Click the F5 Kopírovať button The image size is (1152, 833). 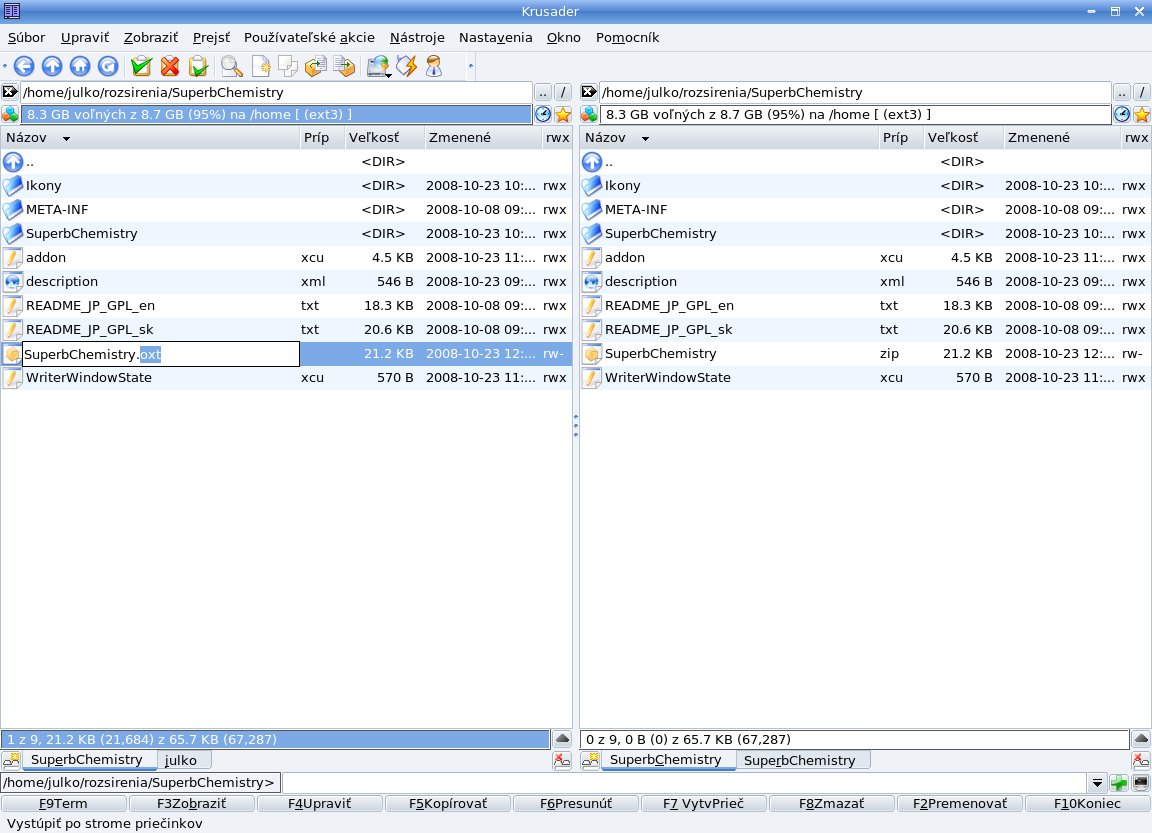[447, 804]
